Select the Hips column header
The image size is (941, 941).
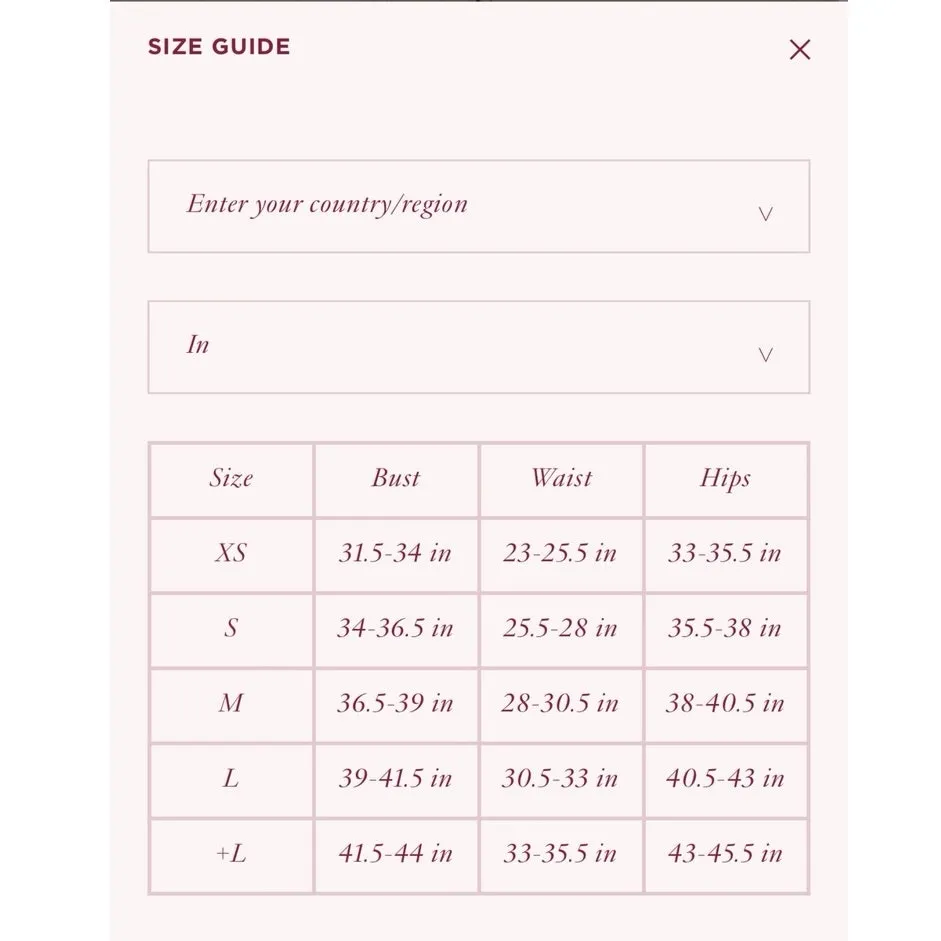pyautogui.click(x=725, y=478)
